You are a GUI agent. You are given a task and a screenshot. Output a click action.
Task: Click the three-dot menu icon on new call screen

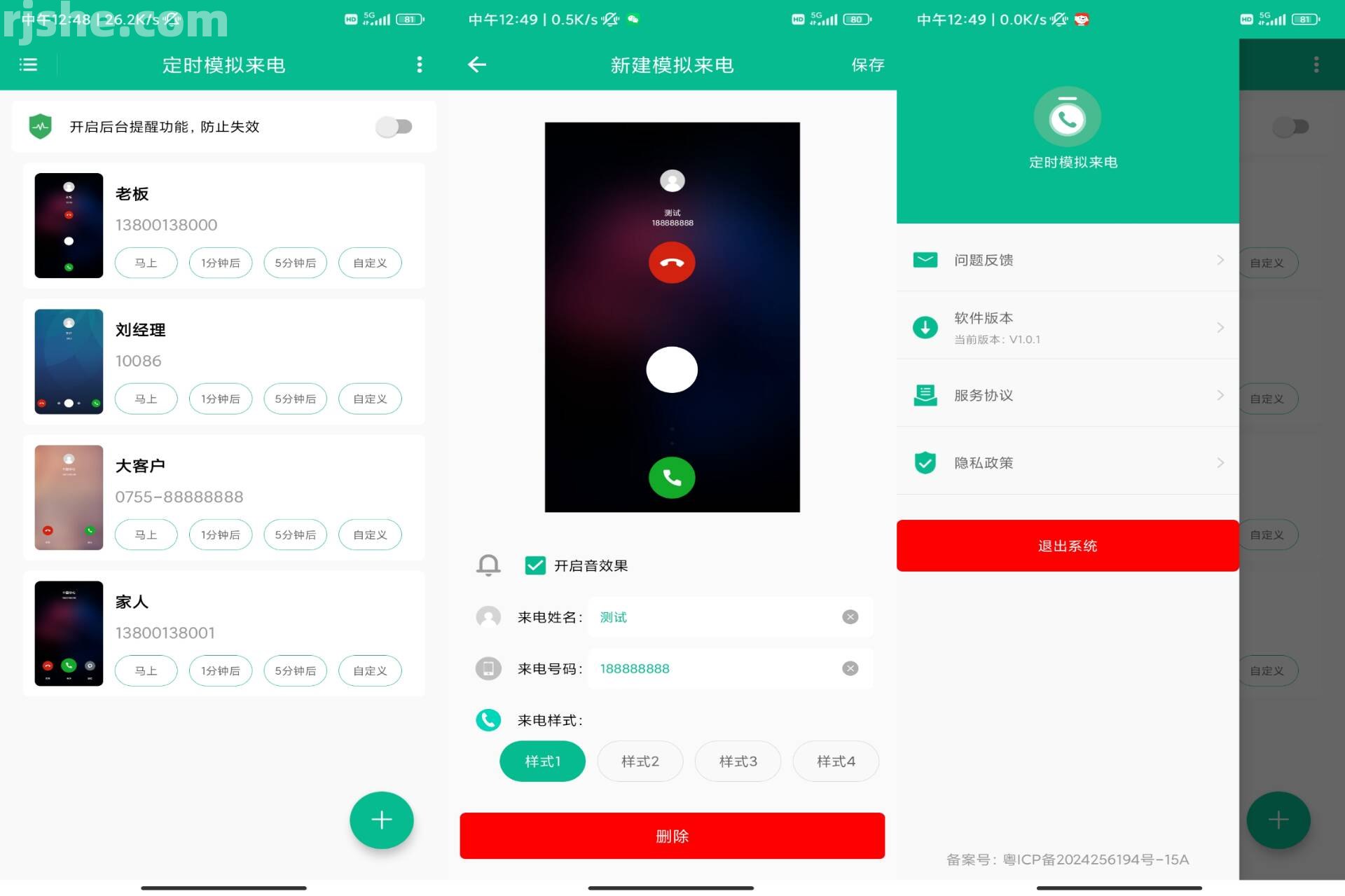coord(421,65)
